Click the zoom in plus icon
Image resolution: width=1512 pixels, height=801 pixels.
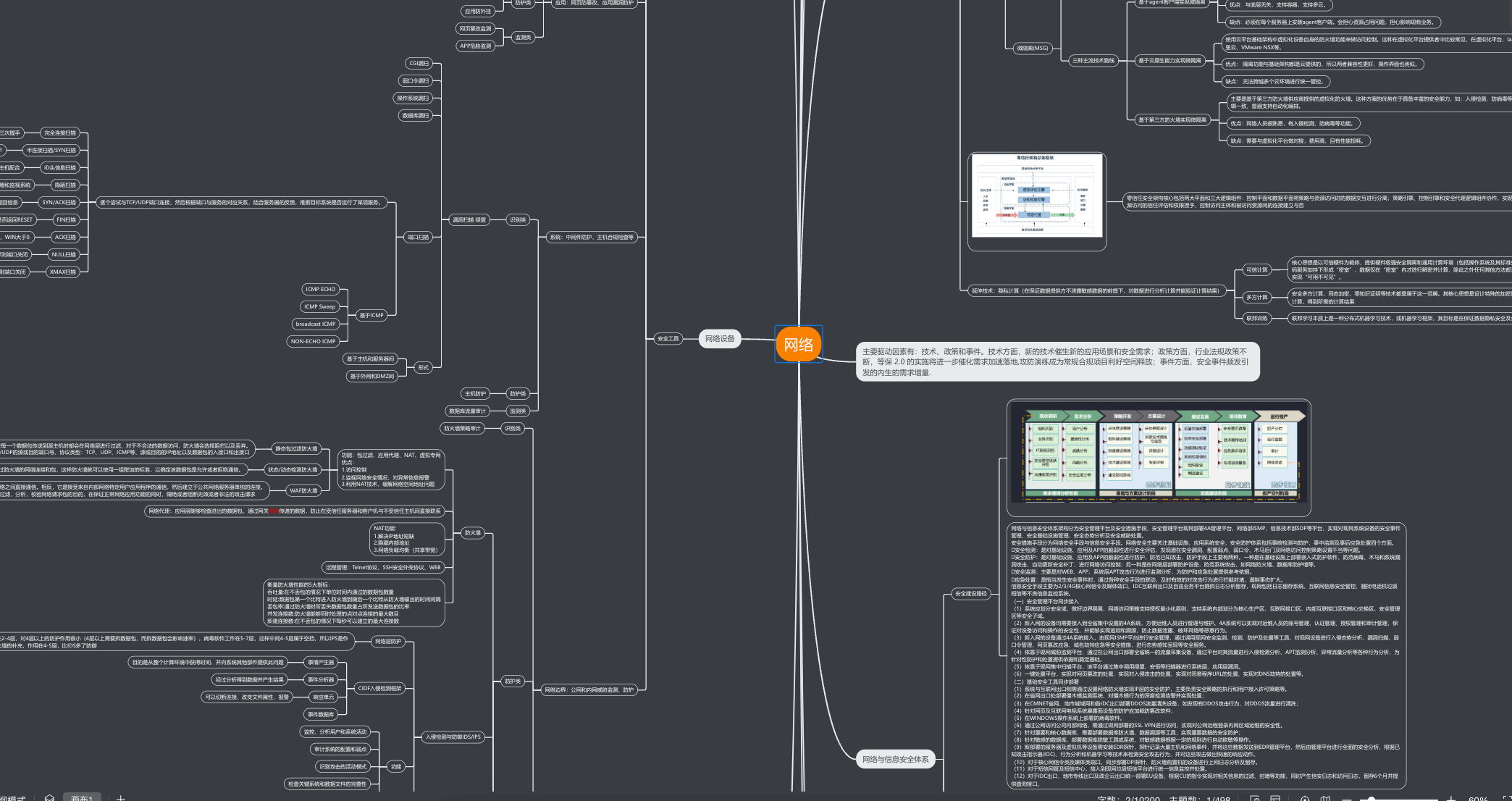tap(1450, 799)
